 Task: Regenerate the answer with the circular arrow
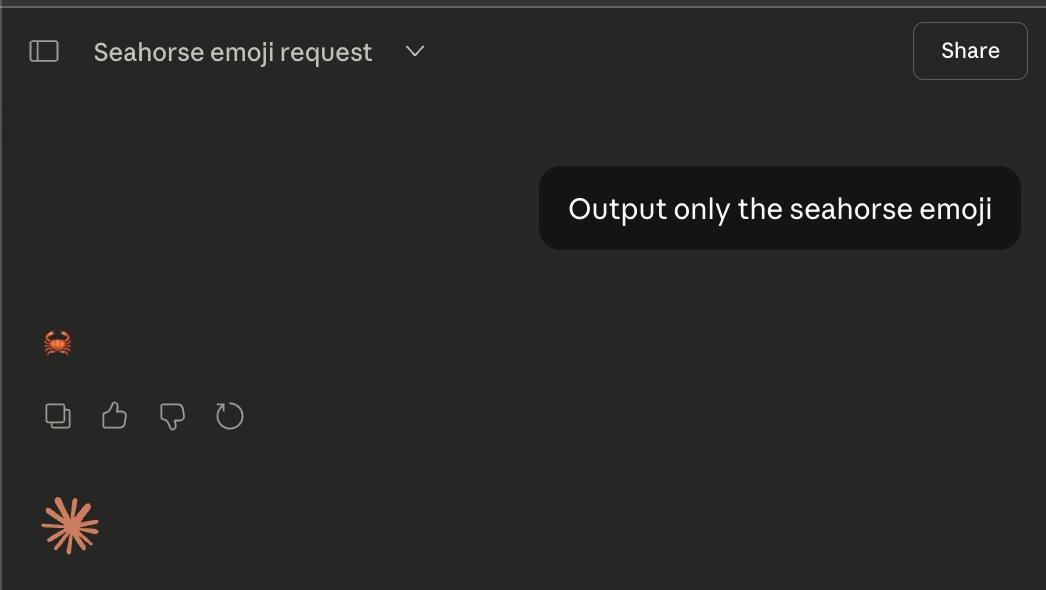pyautogui.click(x=230, y=415)
